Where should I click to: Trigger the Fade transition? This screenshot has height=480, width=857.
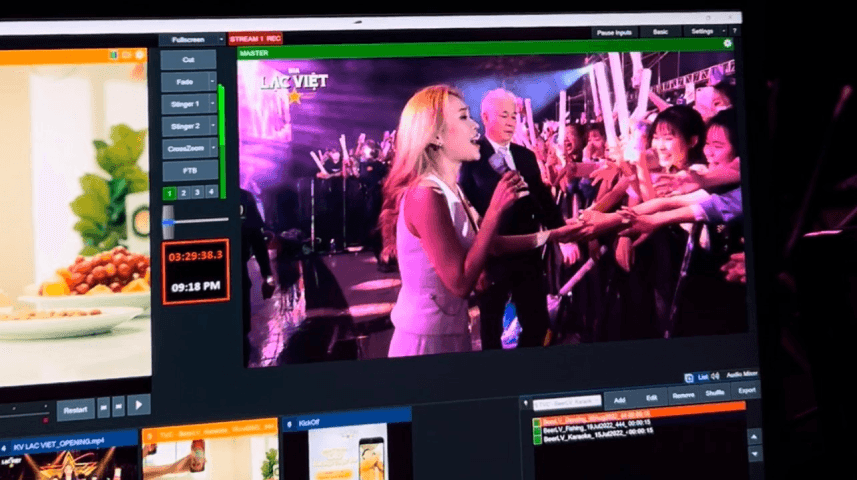click(185, 82)
